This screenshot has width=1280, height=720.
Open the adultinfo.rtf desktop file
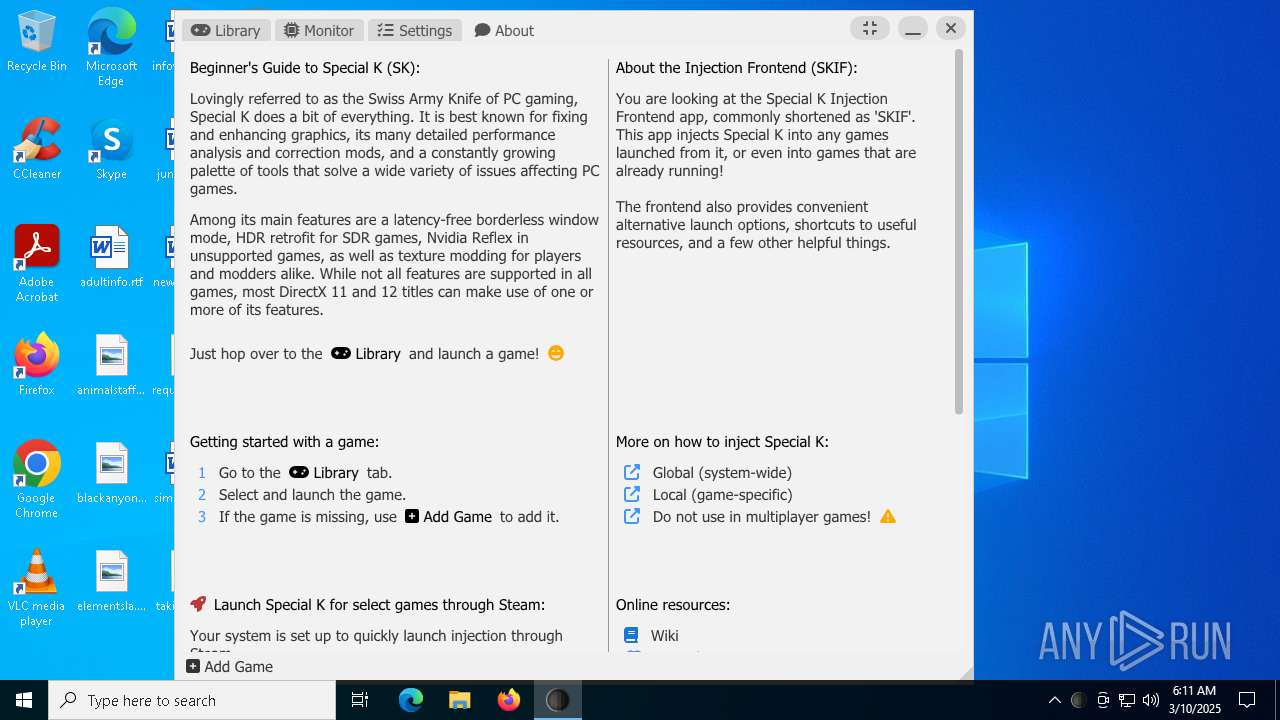(x=111, y=257)
